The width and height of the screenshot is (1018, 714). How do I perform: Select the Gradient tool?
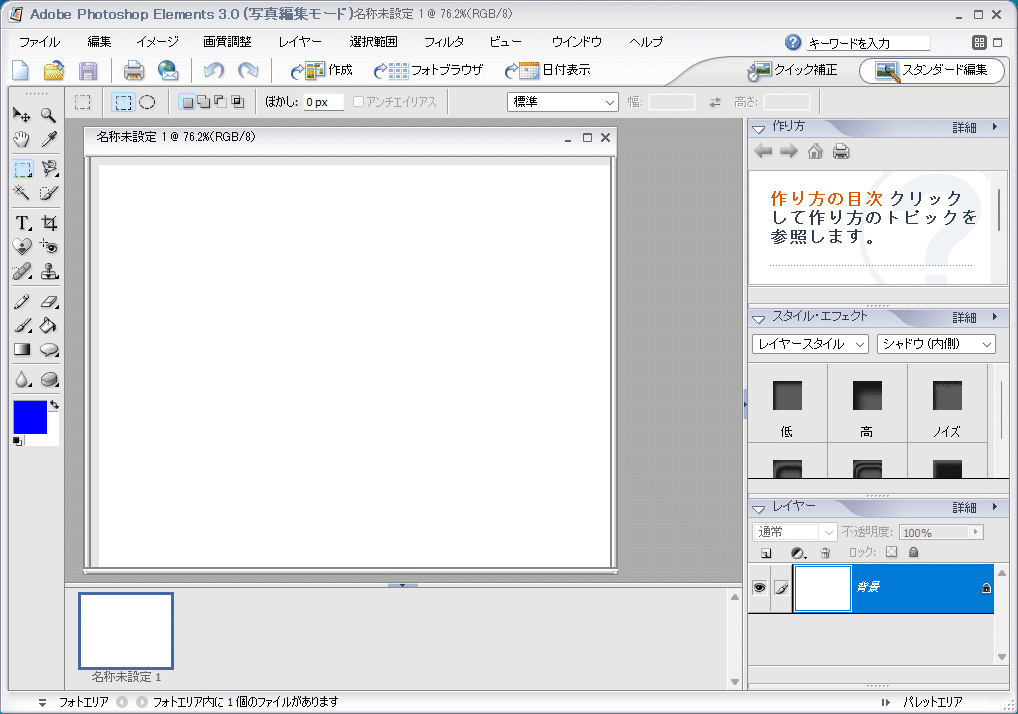tap(22, 349)
